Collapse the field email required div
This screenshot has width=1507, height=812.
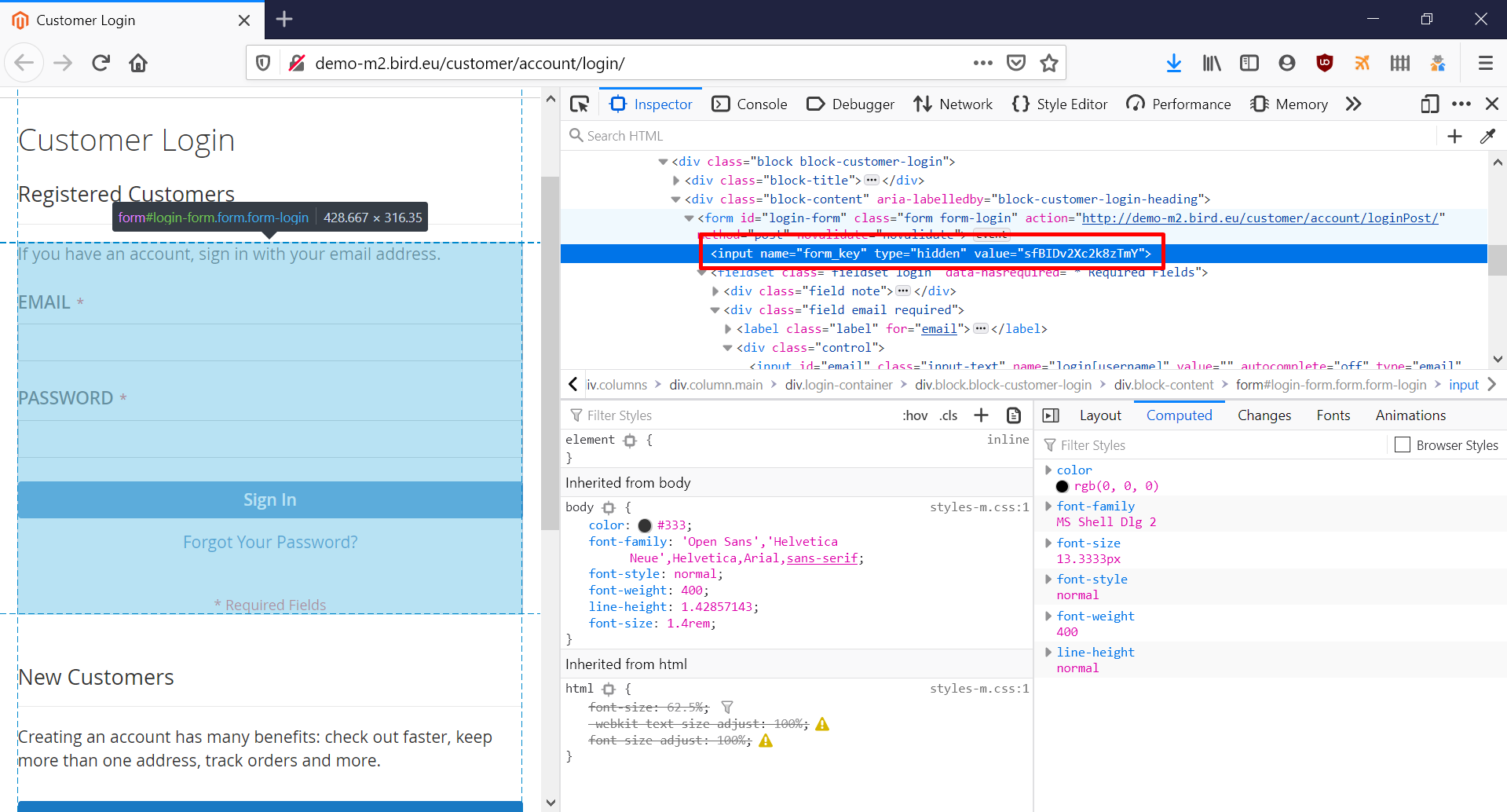715,310
